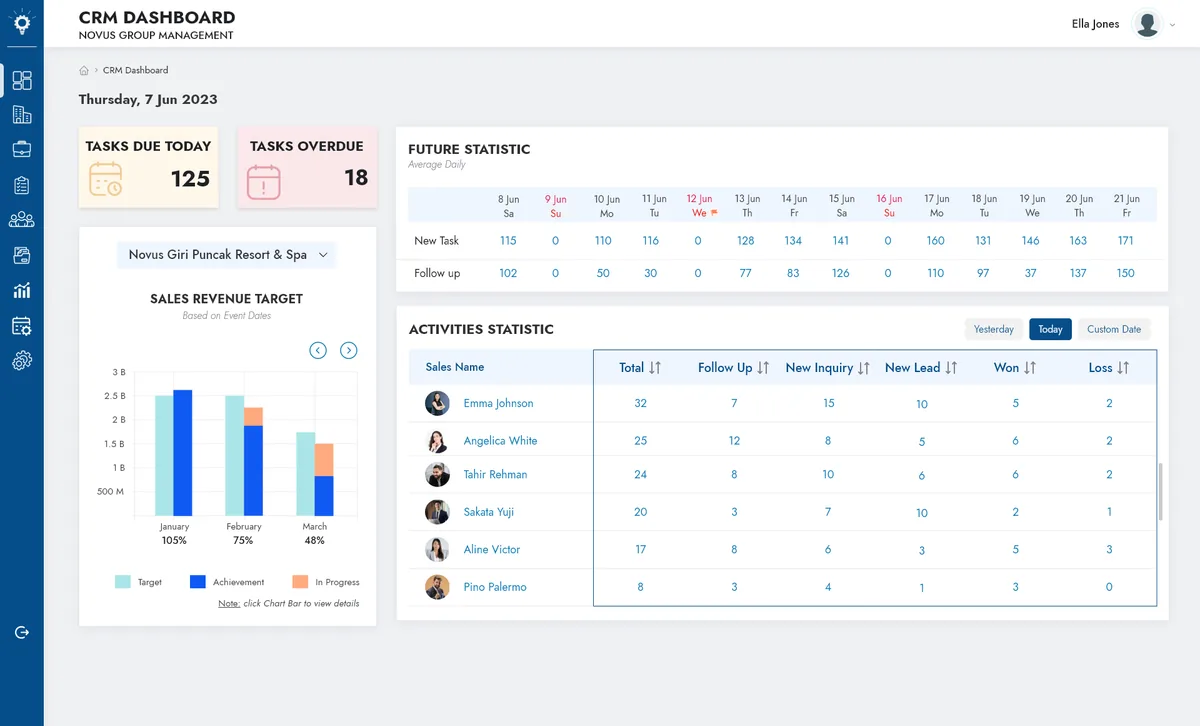Open the clipboard tasks icon in sidebar
This screenshot has height=726, width=1200.
[x=22, y=185]
